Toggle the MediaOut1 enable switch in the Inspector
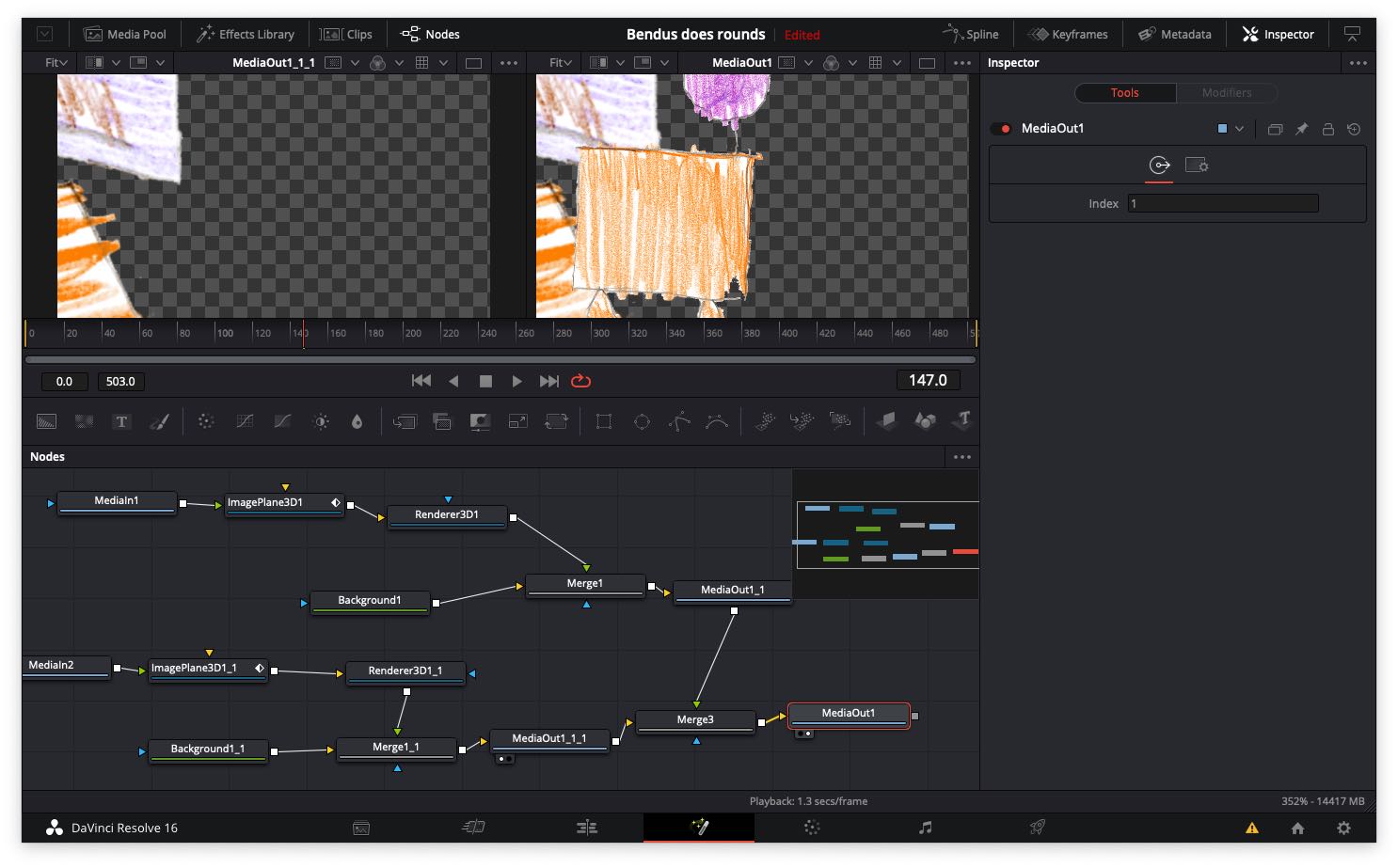This screenshot has width=1398, height=868. tap(1001, 129)
